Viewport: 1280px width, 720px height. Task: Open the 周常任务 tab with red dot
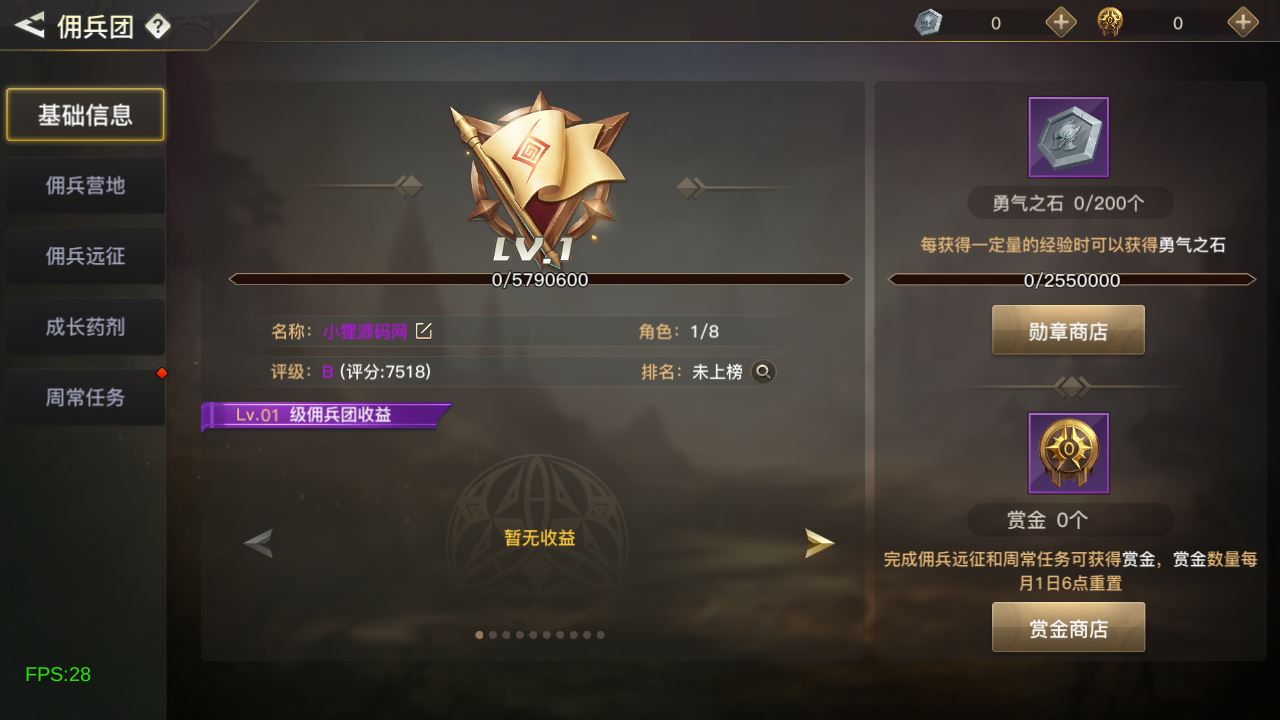coord(85,397)
